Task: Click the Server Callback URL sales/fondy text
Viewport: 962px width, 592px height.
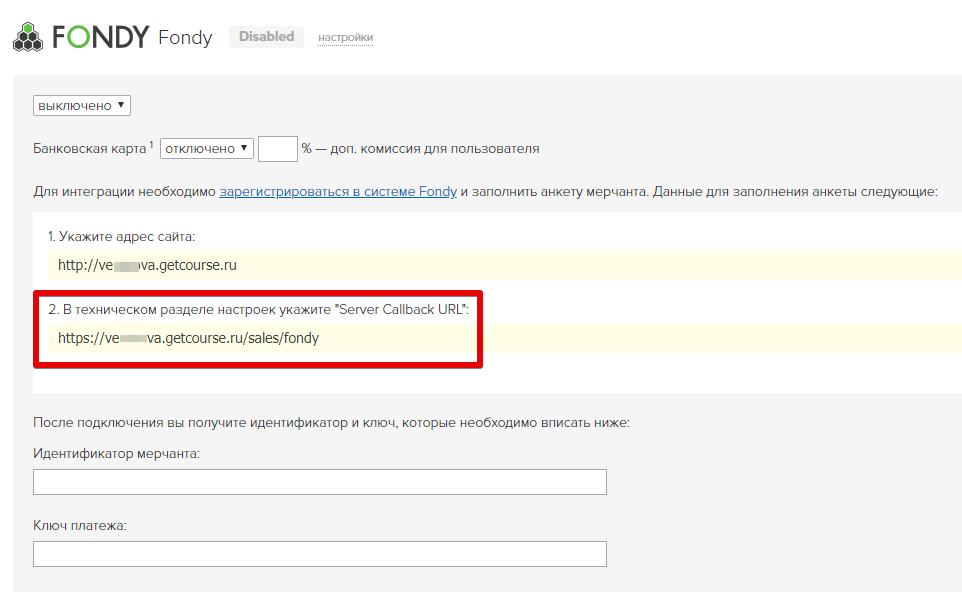Action: tap(188, 338)
